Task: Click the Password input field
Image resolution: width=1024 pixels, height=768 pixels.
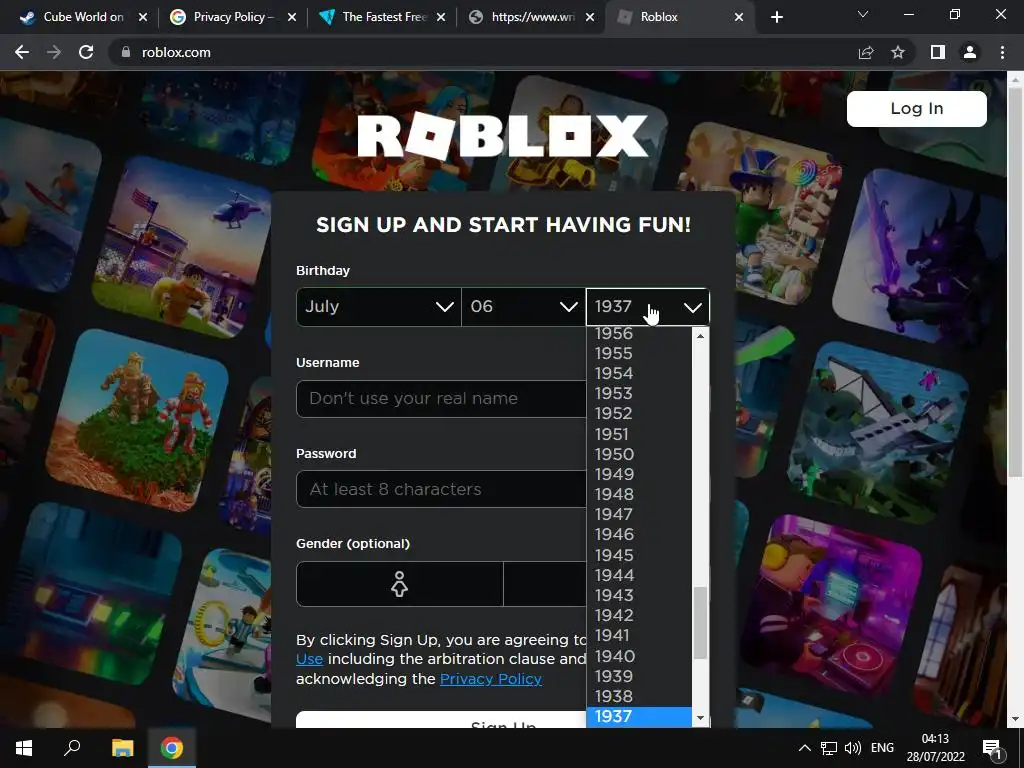Action: (441, 489)
